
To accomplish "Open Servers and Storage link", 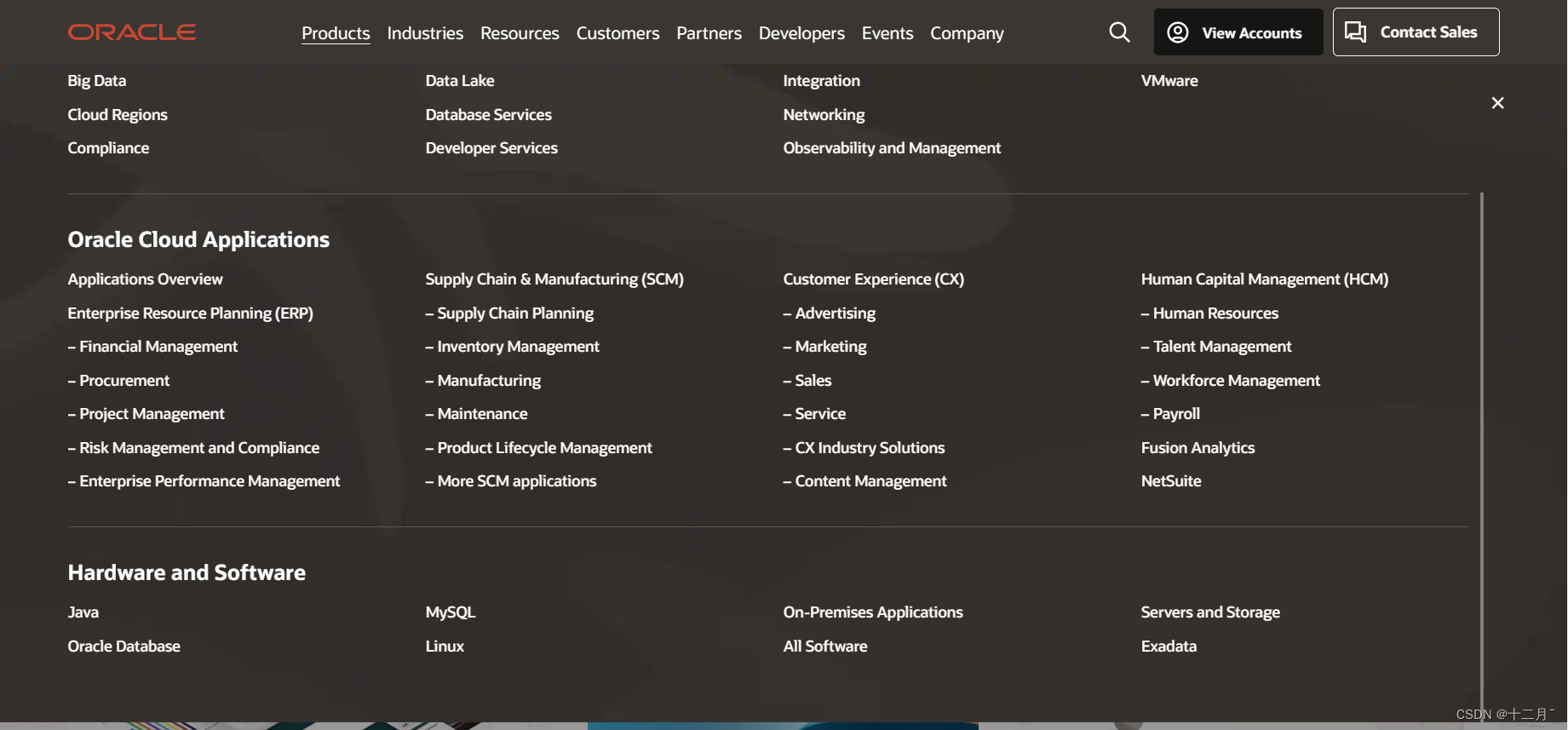I will point(1210,612).
